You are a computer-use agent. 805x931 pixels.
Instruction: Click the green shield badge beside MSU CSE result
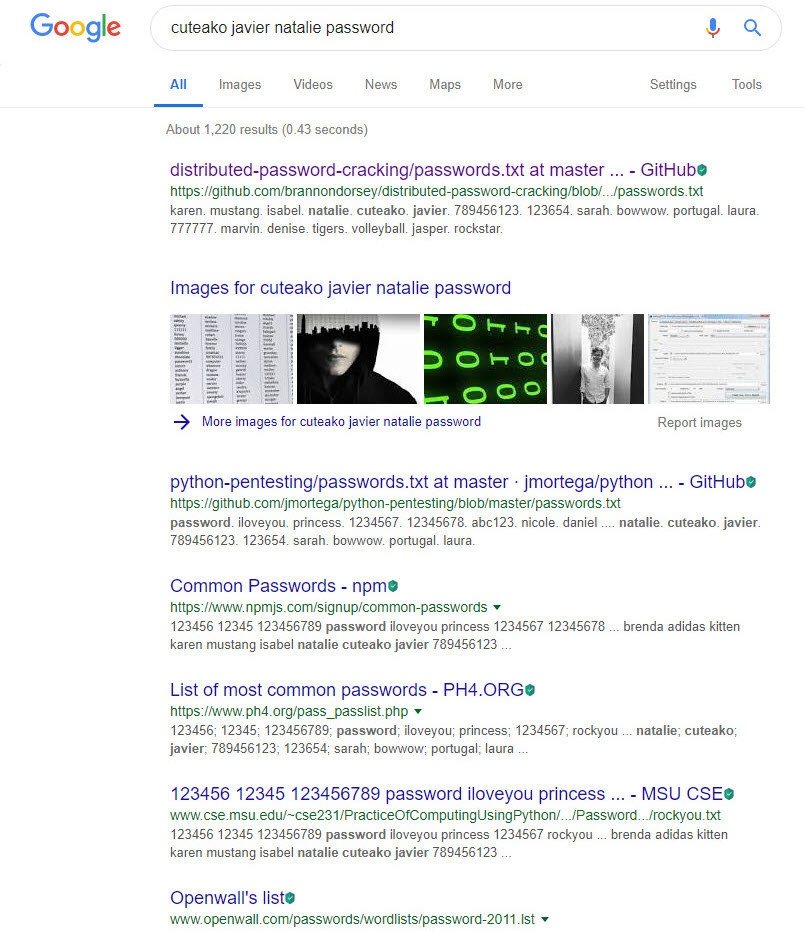click(x=728, y=794)
